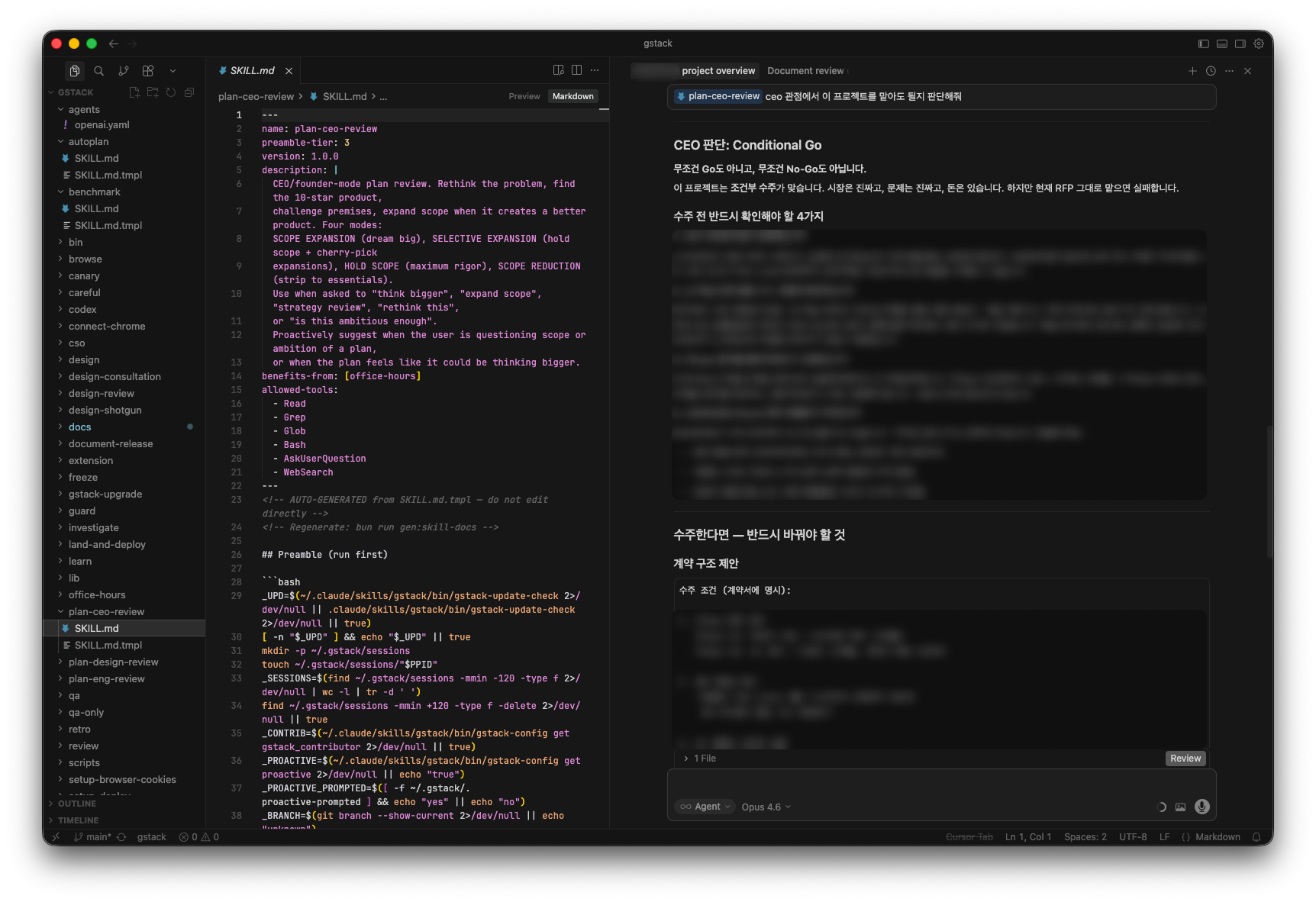Expand the agents folder
The height and width of the screenshot is (902, 1316).
[84, 109]
